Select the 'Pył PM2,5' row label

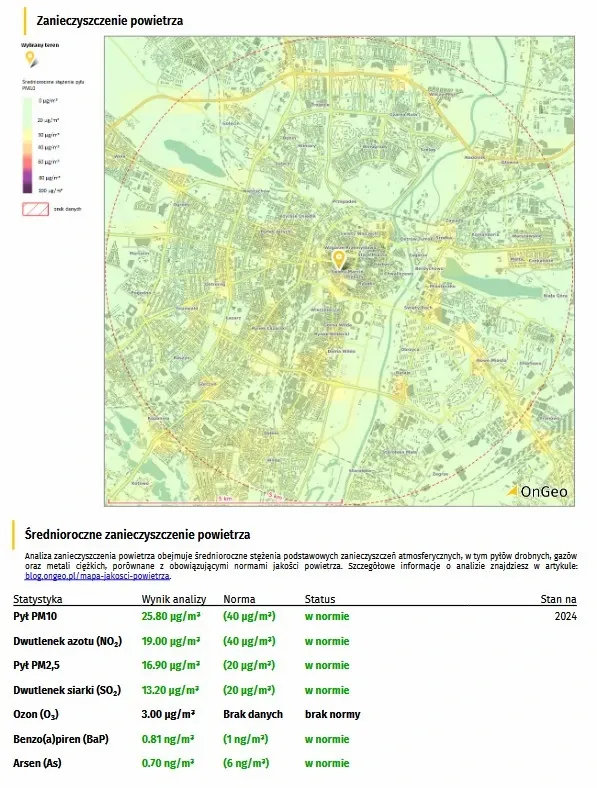tap(36, 665)
